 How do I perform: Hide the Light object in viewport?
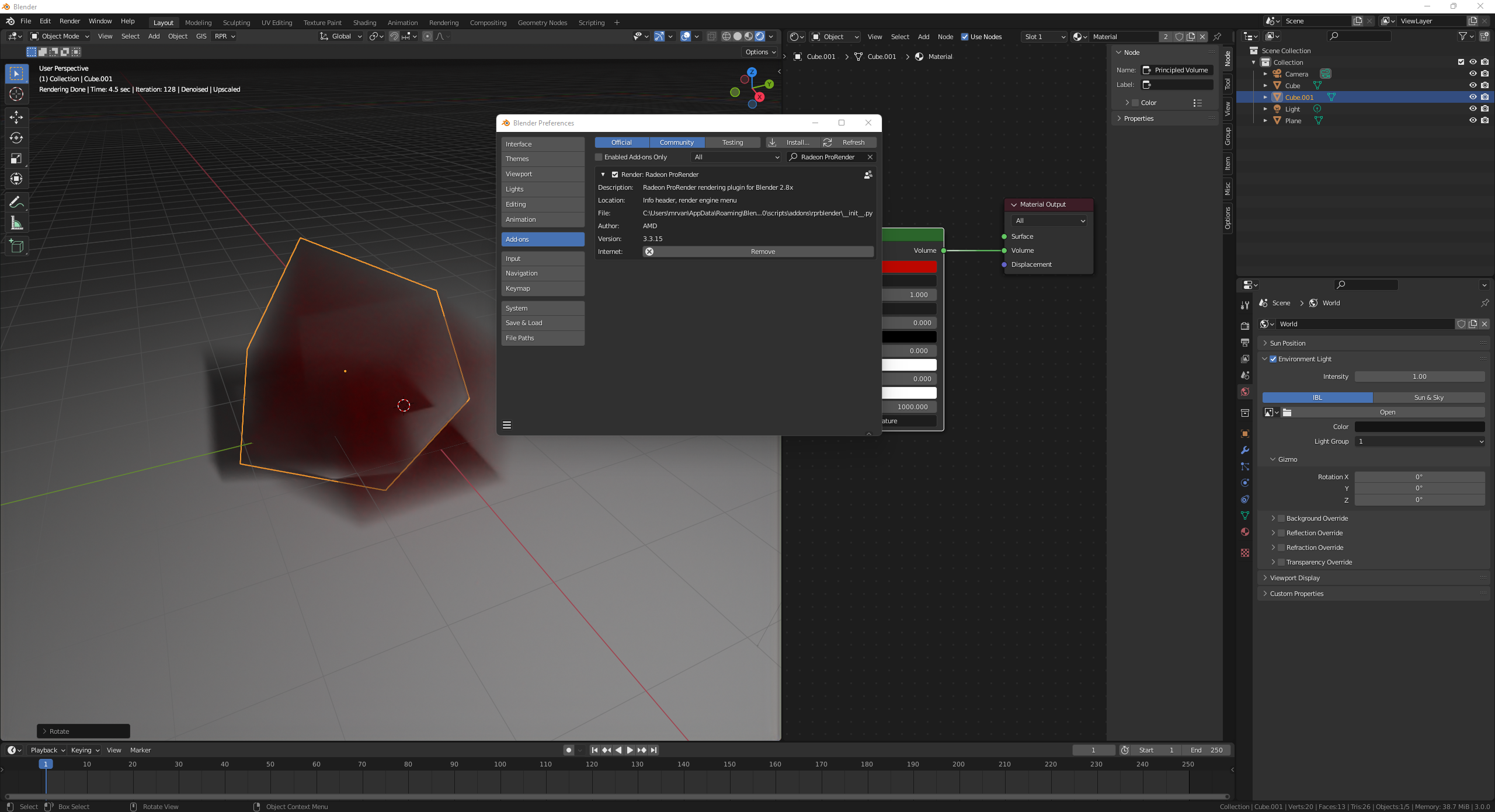(1472, 109)
